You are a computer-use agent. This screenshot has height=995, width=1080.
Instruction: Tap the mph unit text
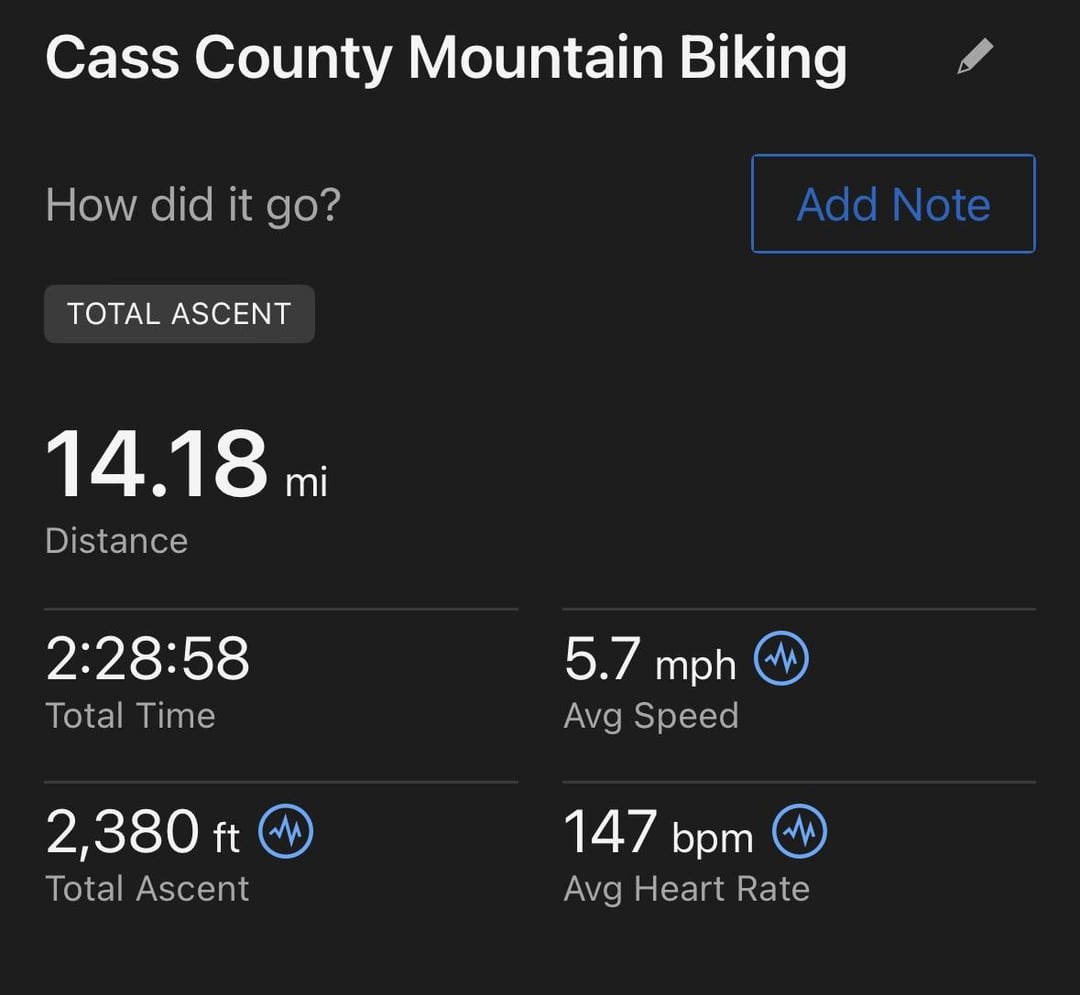pos(696,666)
